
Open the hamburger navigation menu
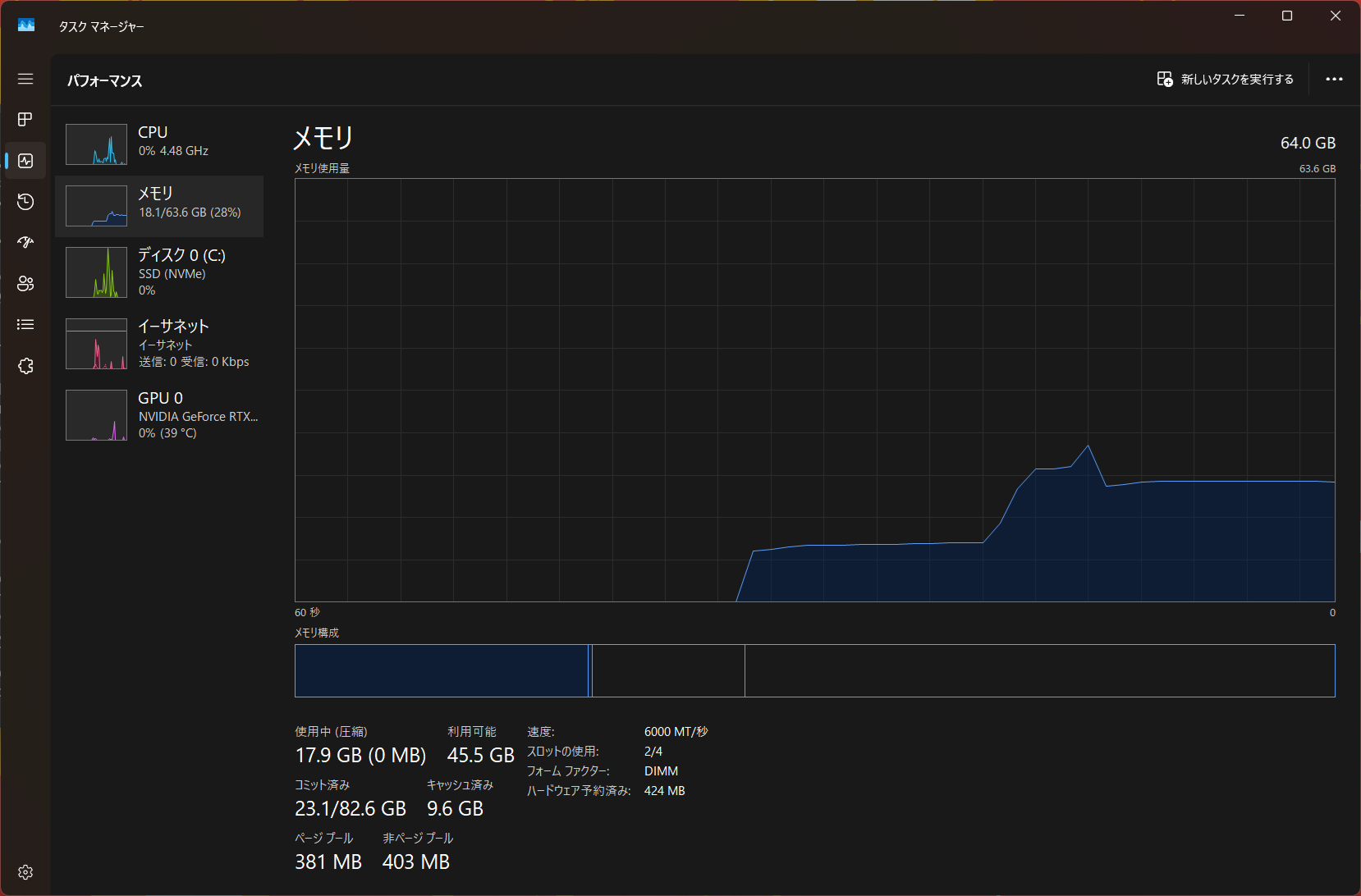click(25, 79)
